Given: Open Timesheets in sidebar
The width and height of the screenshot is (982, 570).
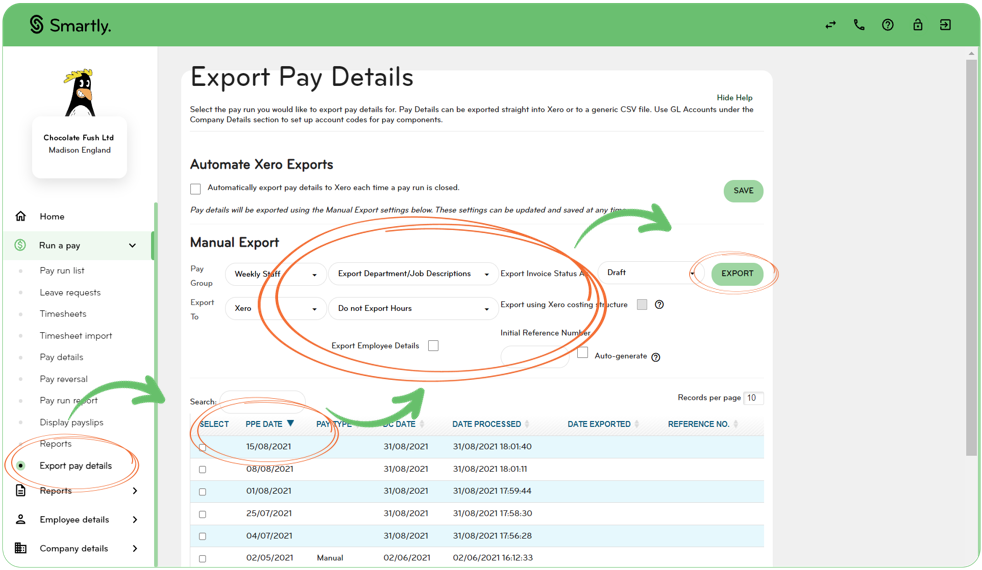Looking at the screenshot, I should click(x=63, y=314).
